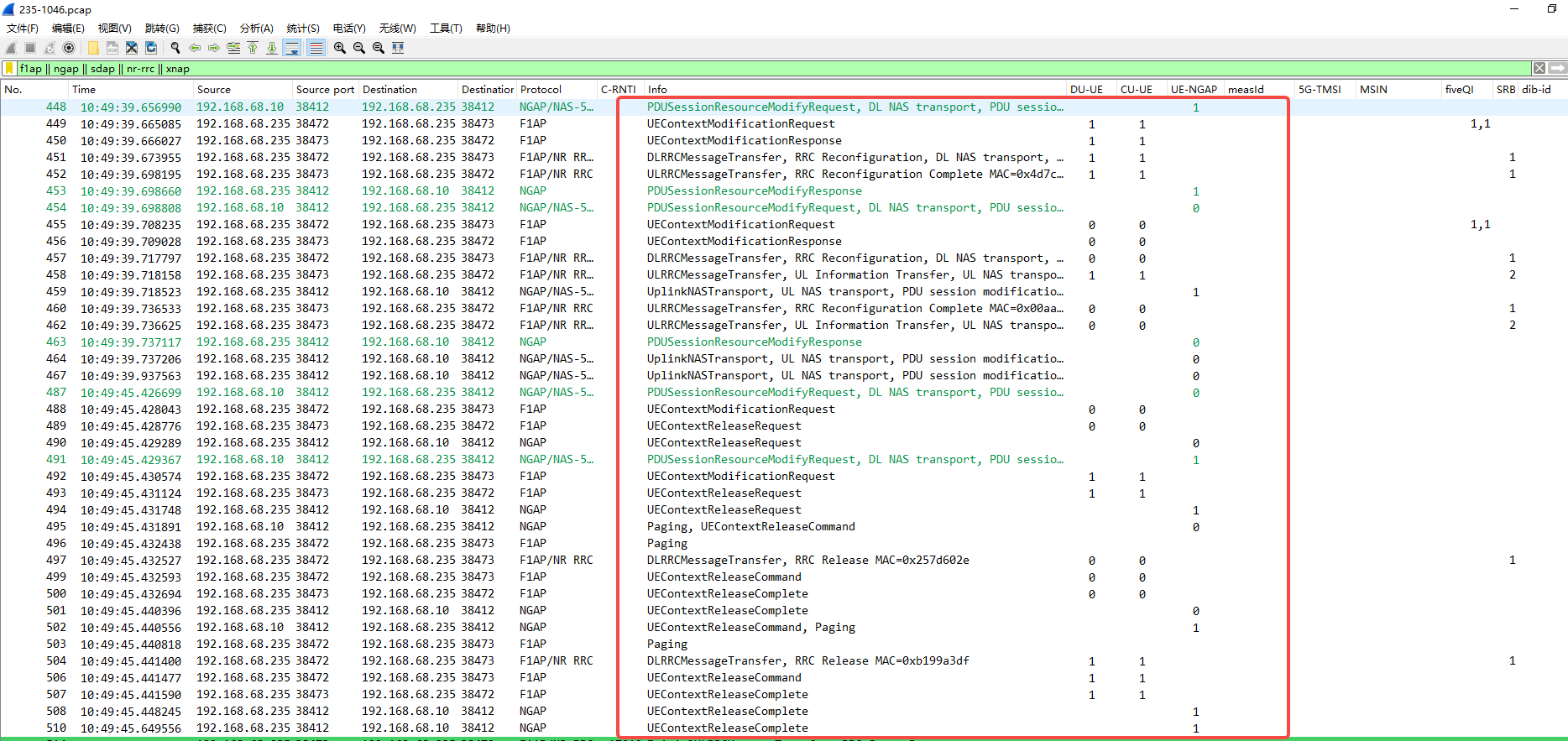Click the DU-UE column header
Screen dimensions: 1568x741
coord(1091,89)
